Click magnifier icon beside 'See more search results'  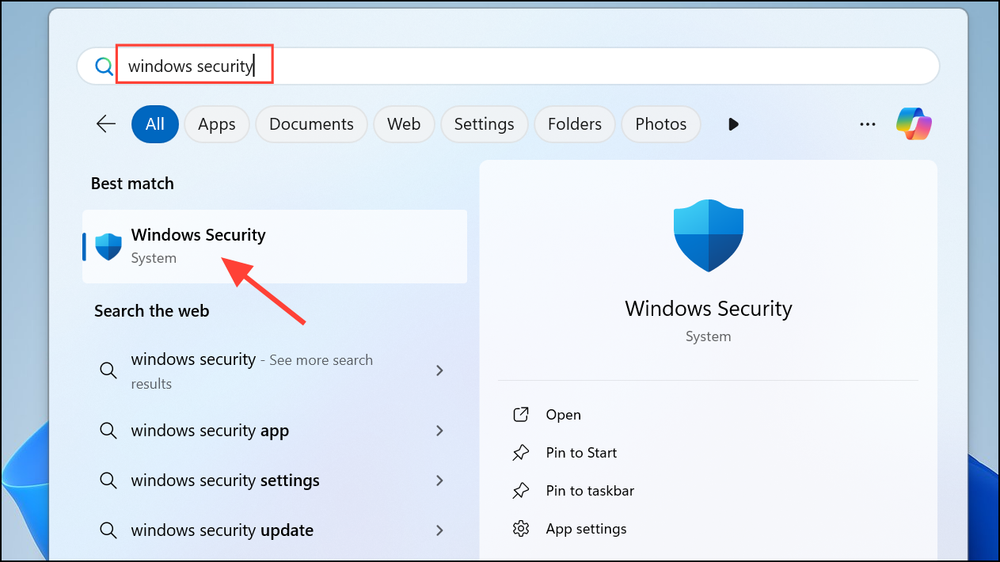click(x=108, y=370)
